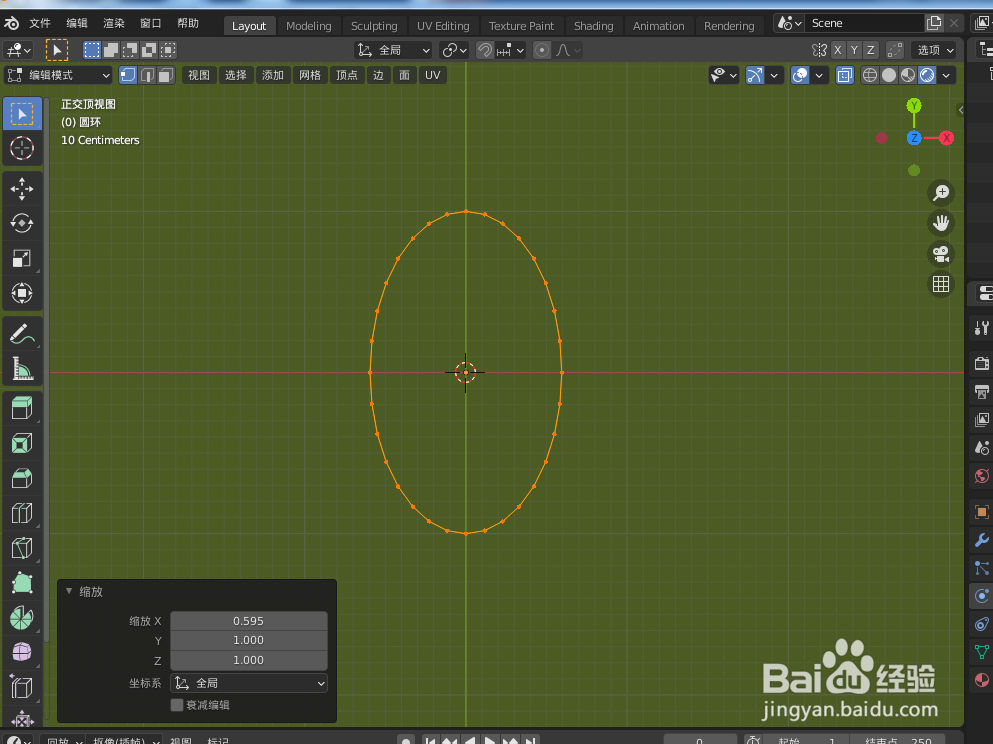This screenshot has height=744, width=993.
Task: Switch to edge select mode
Action: click(145, 74)
